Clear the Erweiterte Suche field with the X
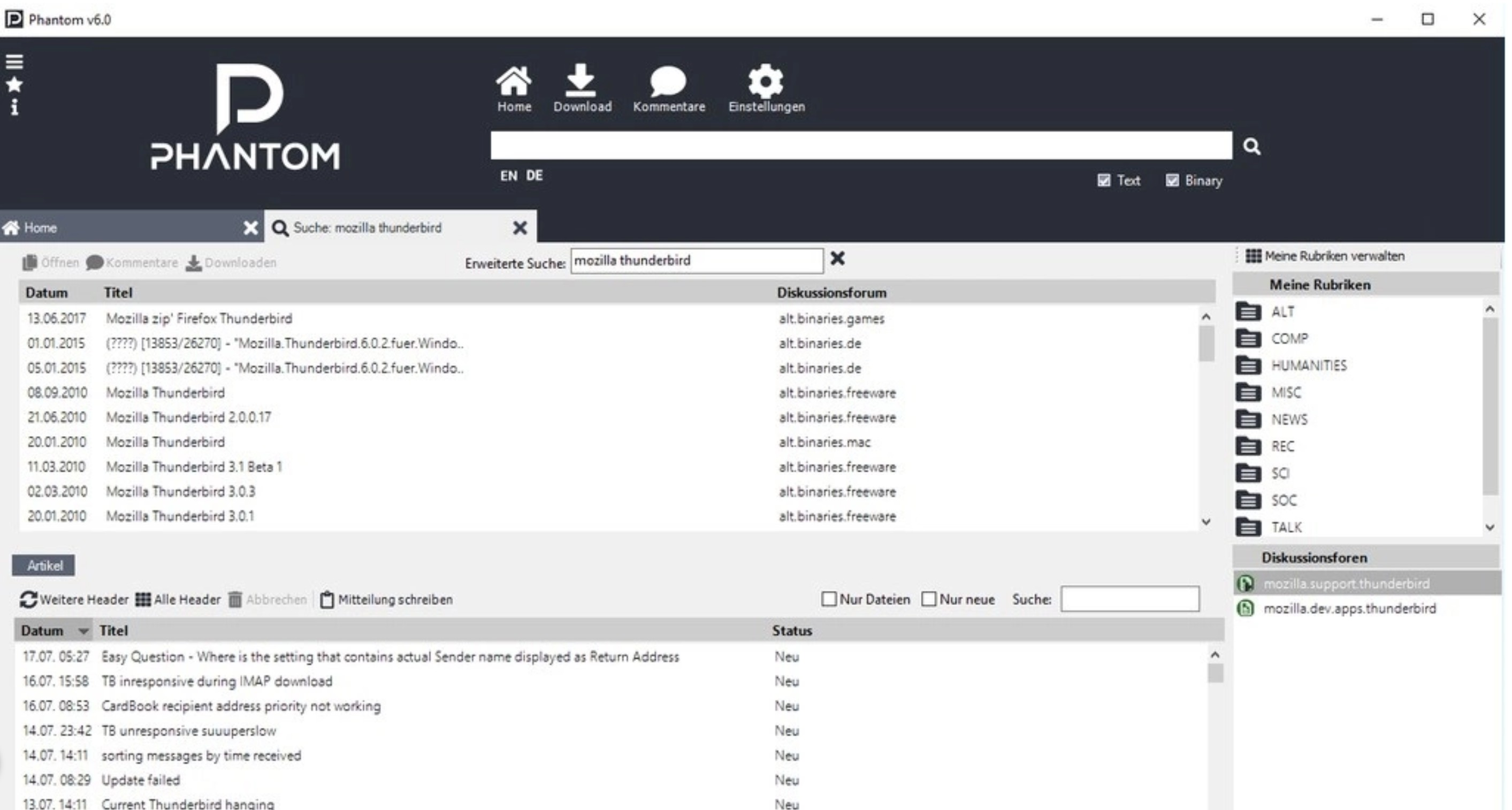The image size is (1512, 810). pyautogui.click(x=837, y=258)
